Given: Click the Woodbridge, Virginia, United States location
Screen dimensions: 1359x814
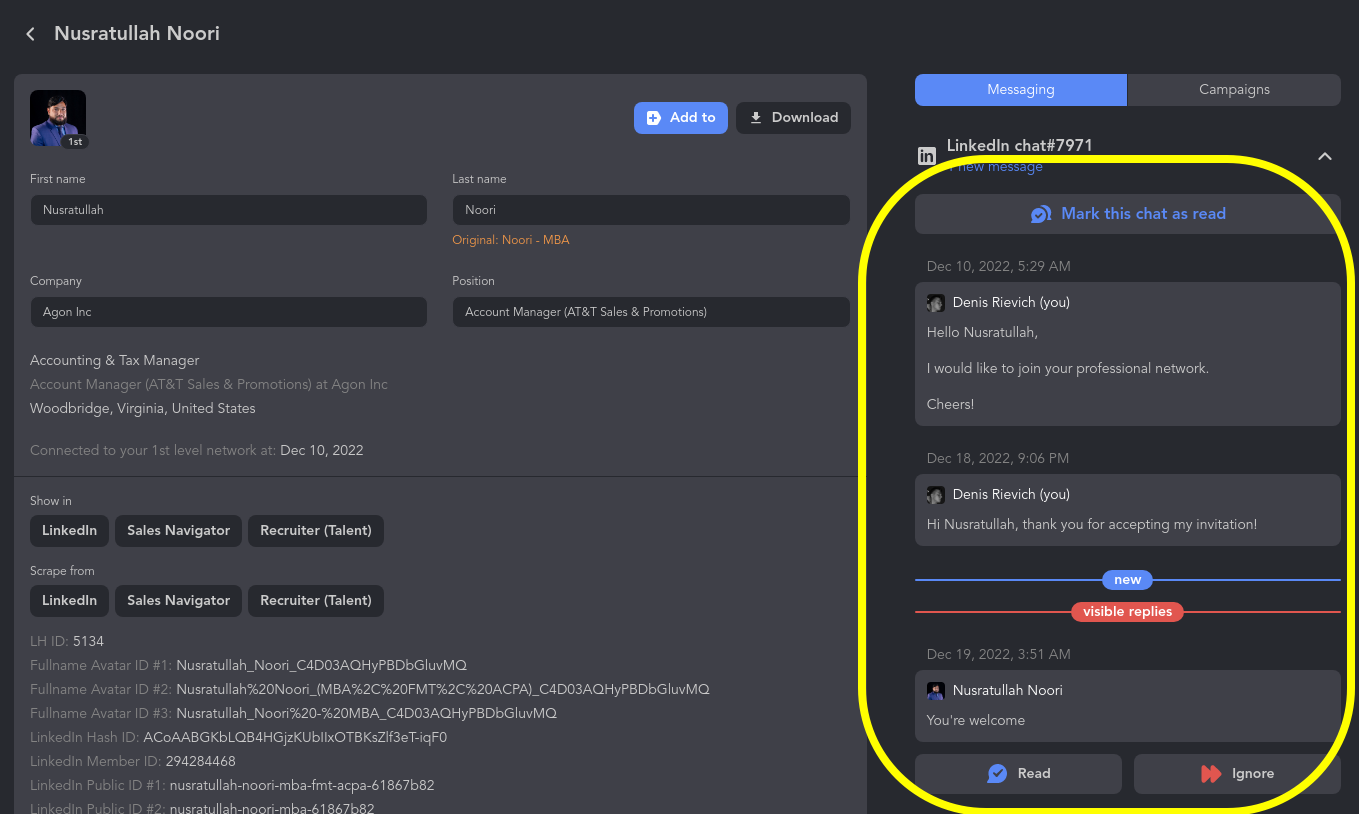Looking at the screenshot, I should 143,409.
